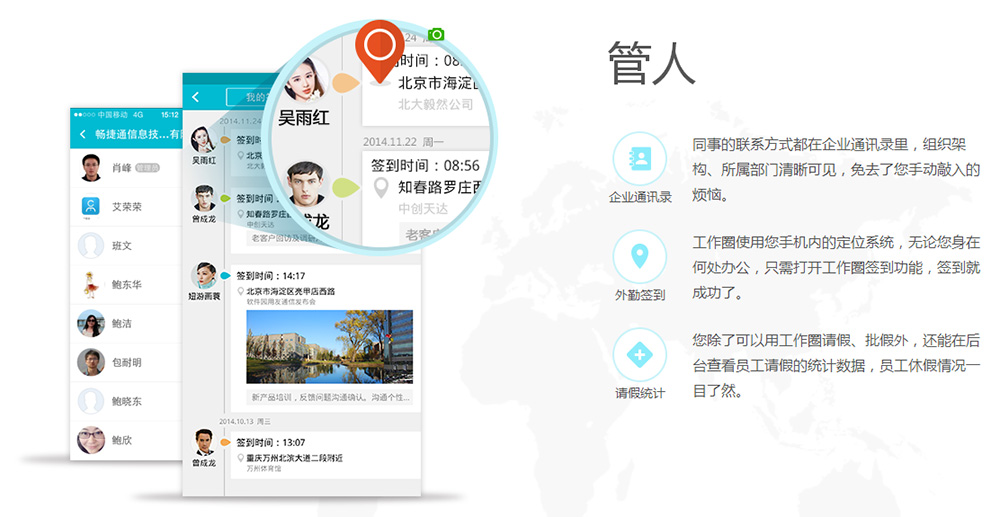
Task: Click the 请假统计 leave statistics icon
Action: tap(639, 354)
